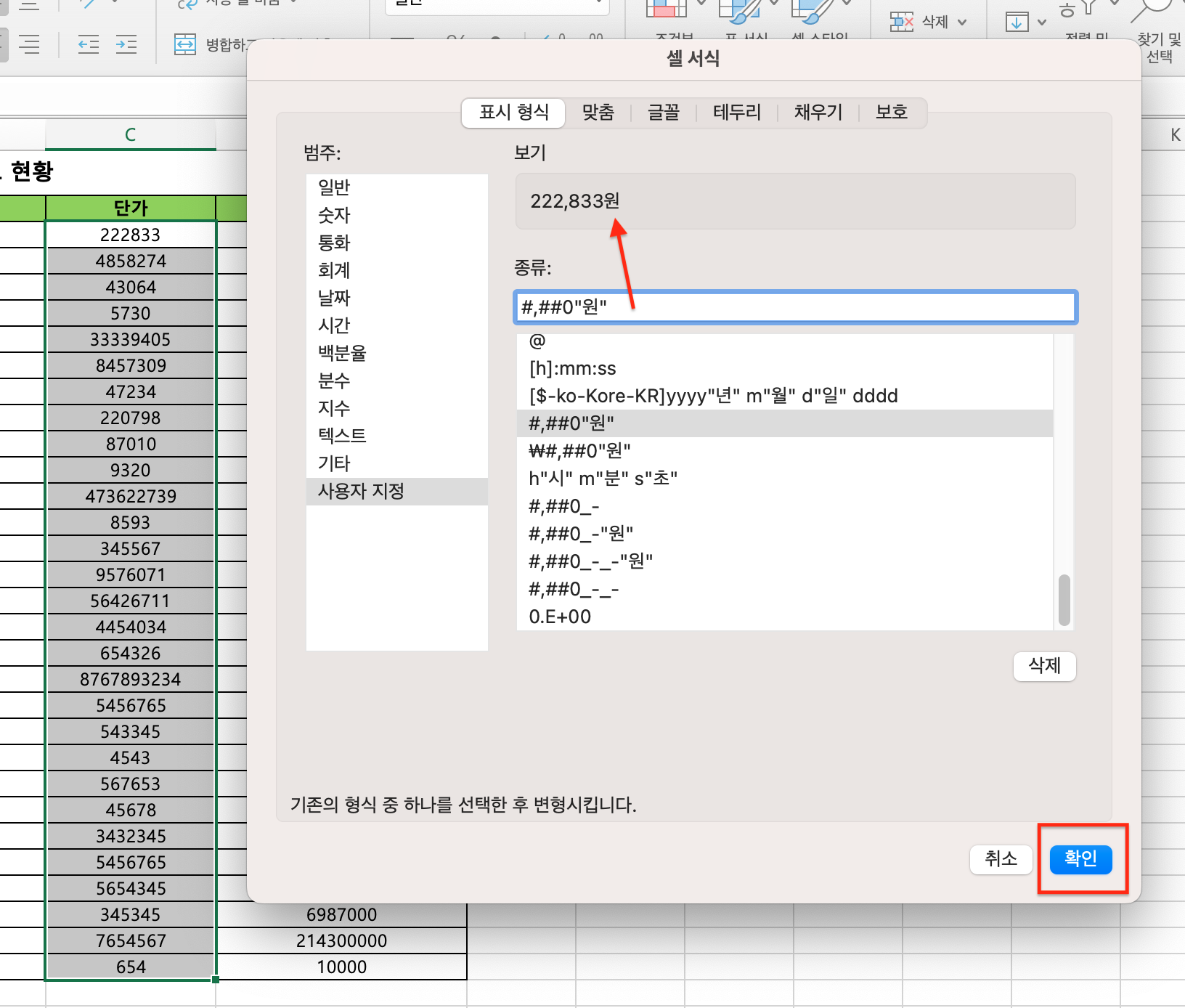Image resolution: width=1185 pixels, height=1008 pixels.
Task: Select the 숫자 category
Action: tap(397, 215)
